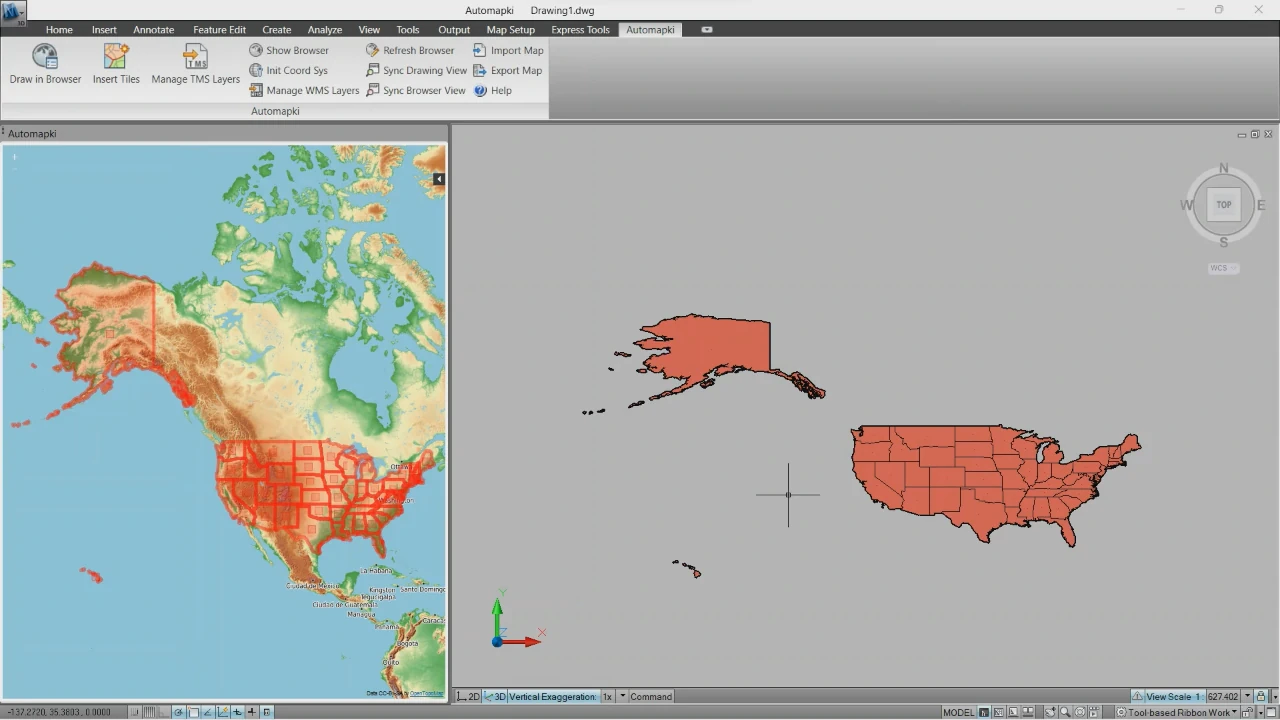
Task: Open the Tools ribbon tab
Action: 408,29
